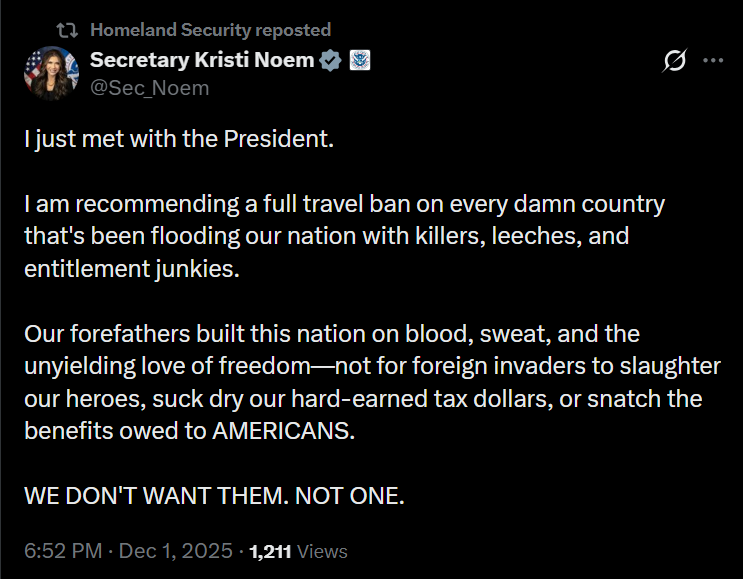Click the line "I just met with the President."
The image size is (743, 579).
click(178, 138)
